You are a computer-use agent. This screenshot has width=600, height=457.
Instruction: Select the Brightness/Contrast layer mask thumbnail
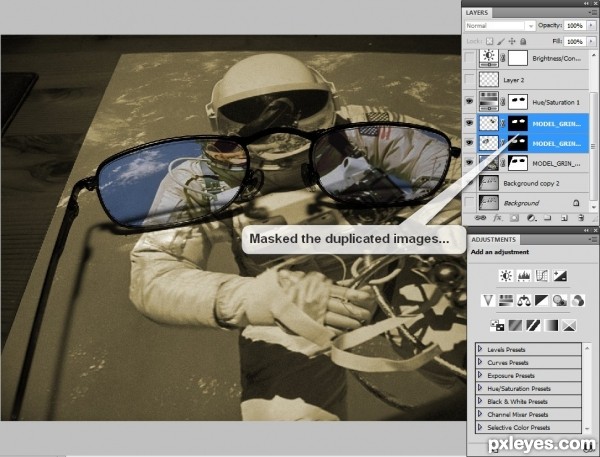[x=518, y=58]
